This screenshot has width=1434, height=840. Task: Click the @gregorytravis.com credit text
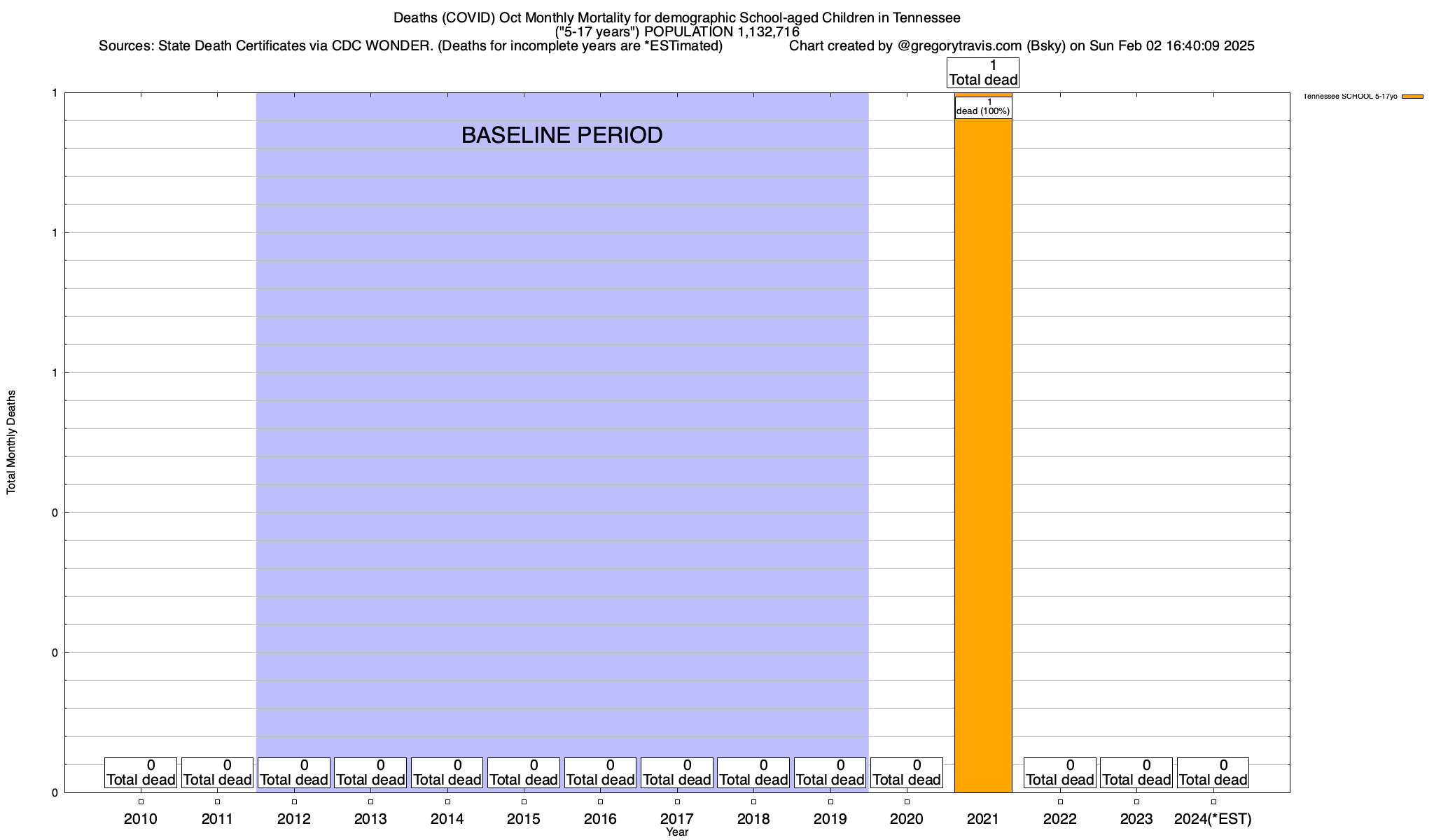[x=959, y=46]
